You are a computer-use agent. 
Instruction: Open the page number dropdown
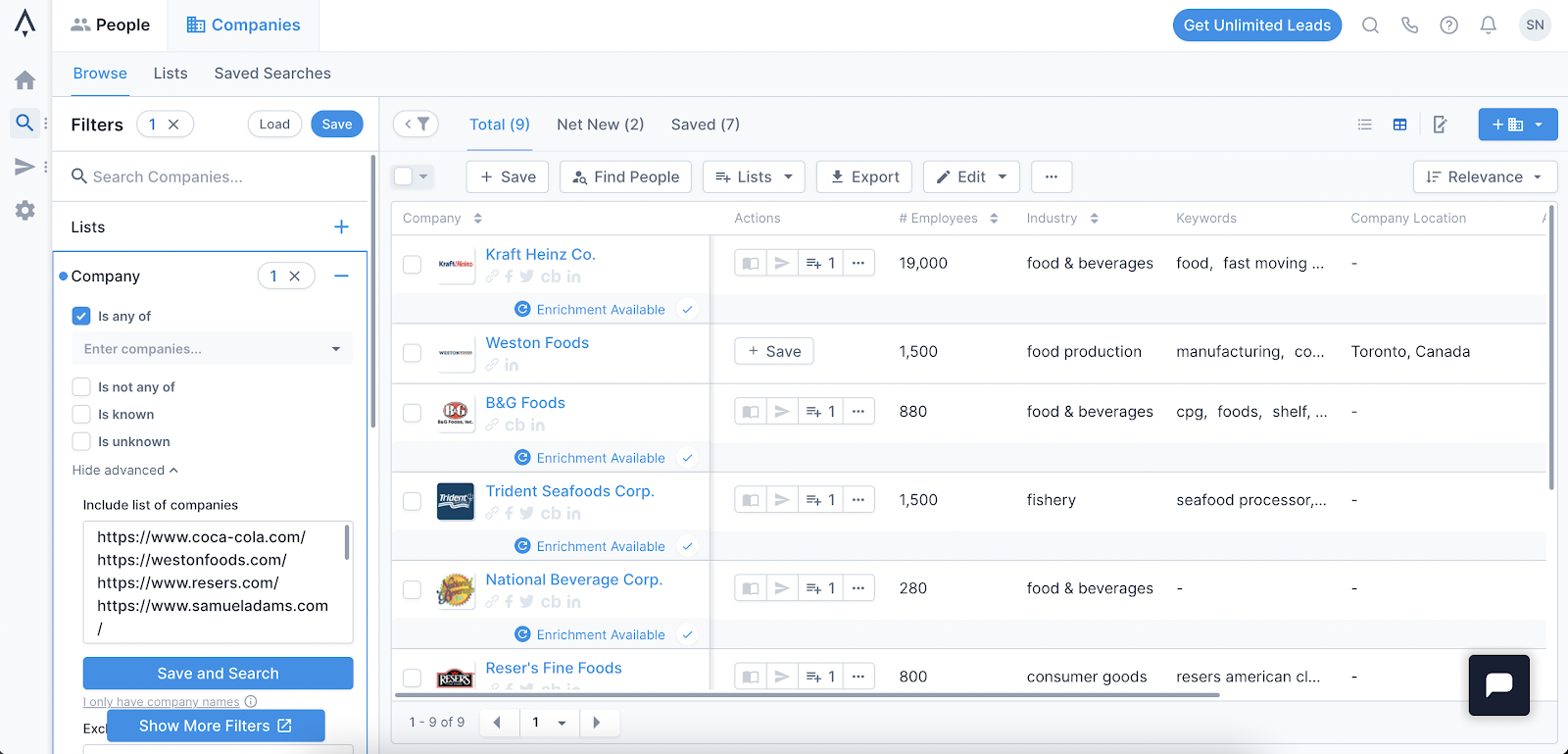[x=548, y=723]
